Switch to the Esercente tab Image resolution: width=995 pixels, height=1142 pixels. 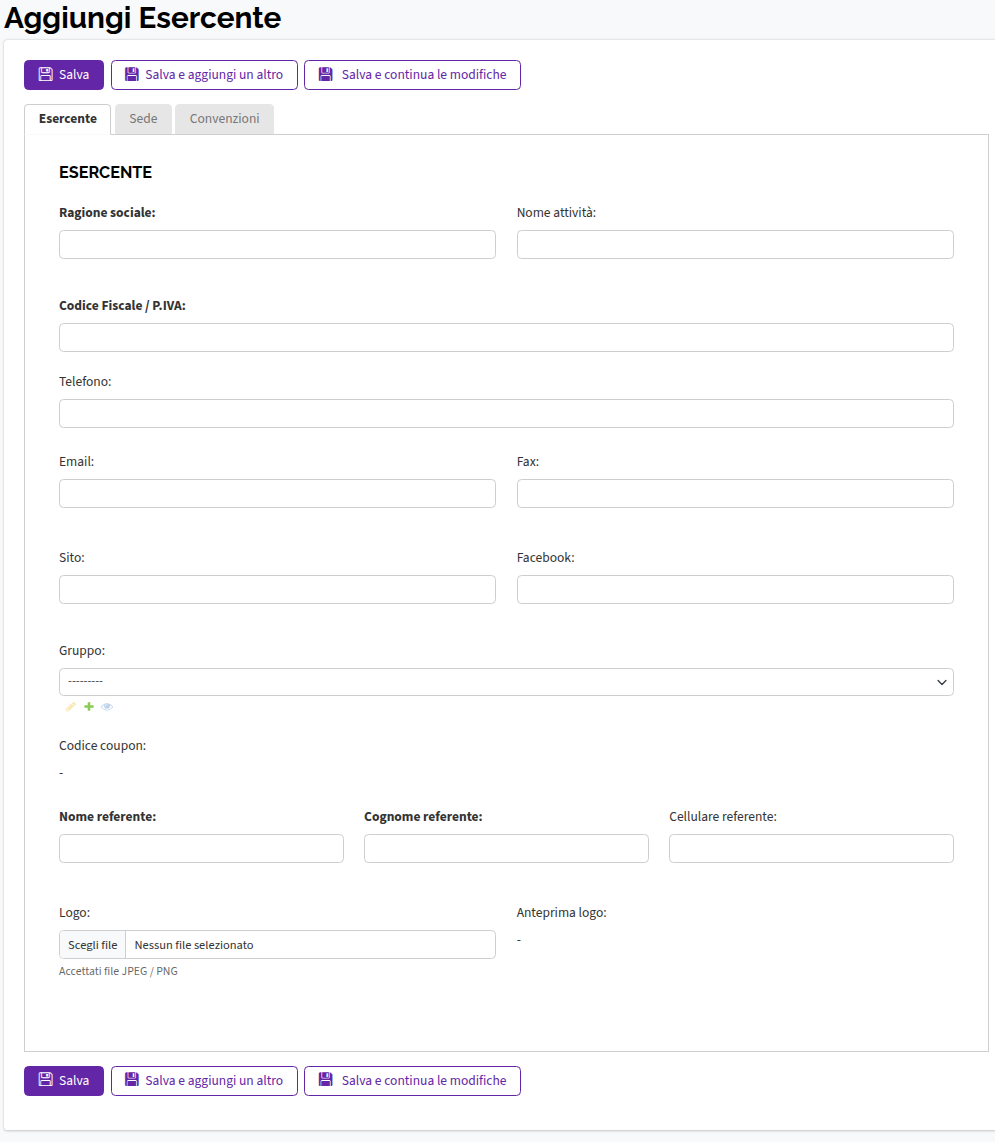coord(68,119)
